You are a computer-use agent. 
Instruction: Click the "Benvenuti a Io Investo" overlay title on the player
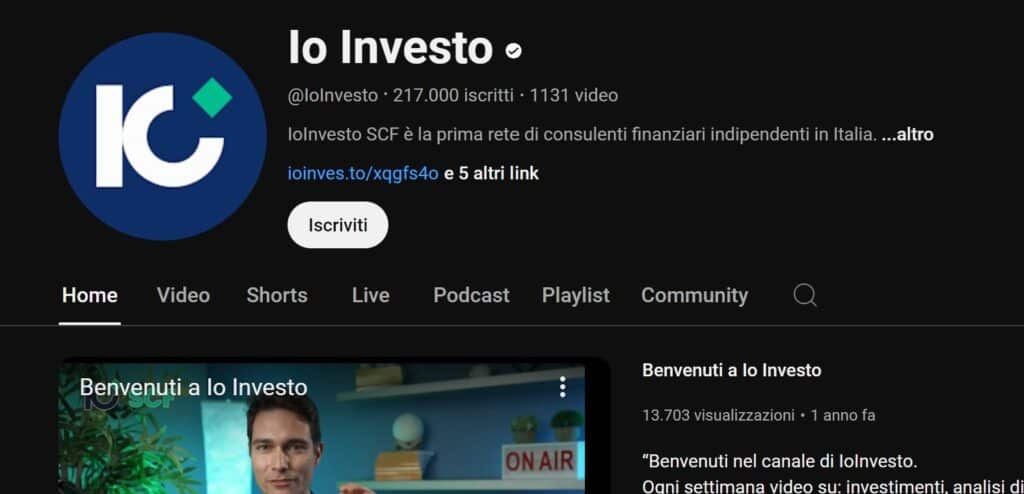tap(193, 387)
